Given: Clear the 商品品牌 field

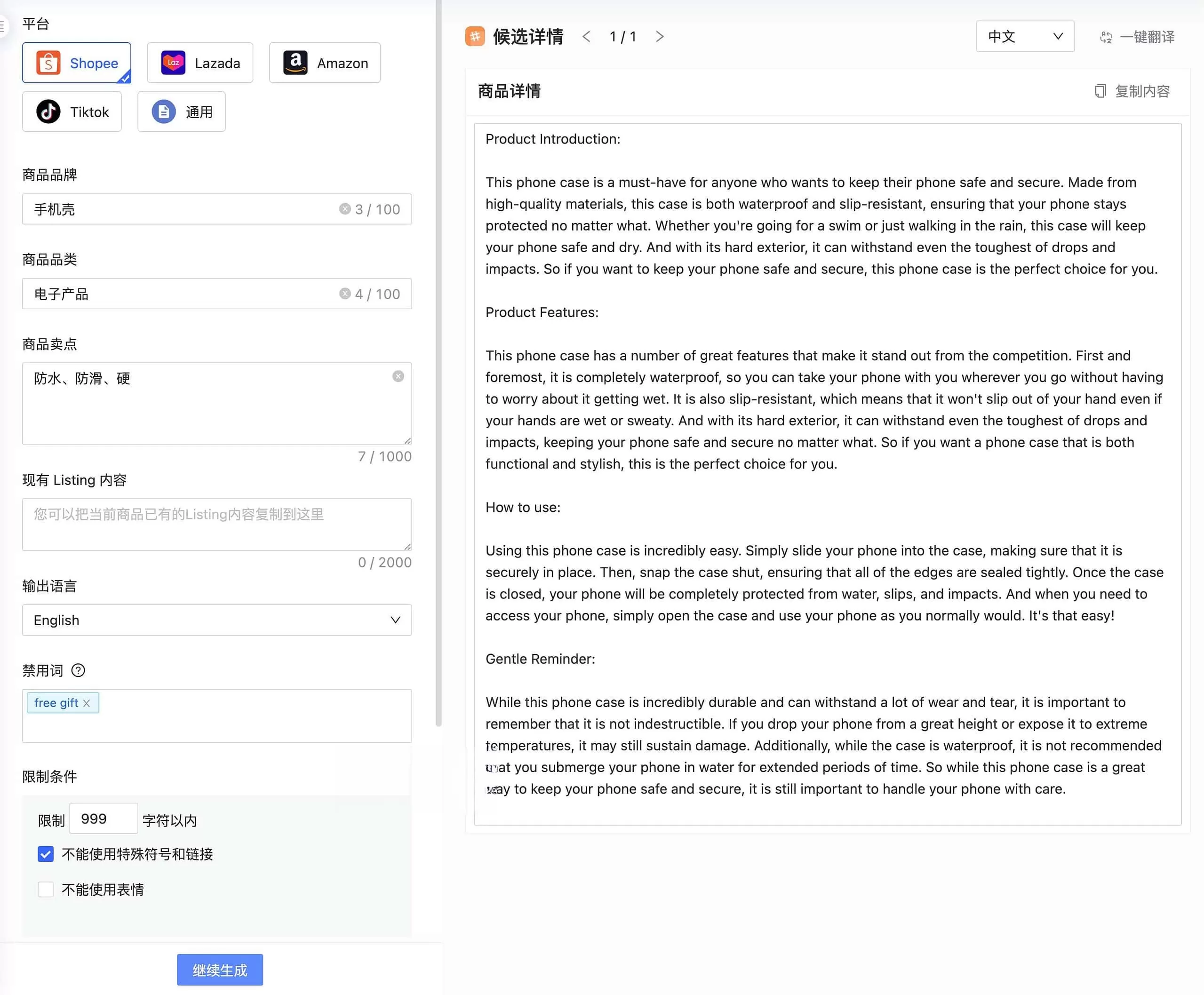Looking at the screenshot, I should click(x=344, y=208).
